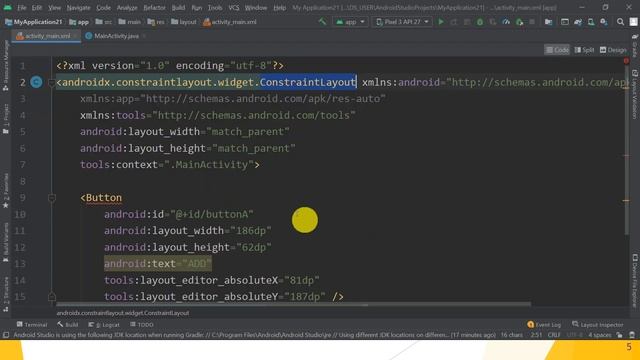Click the red error indicator above the scrollbar

(626, 61)
